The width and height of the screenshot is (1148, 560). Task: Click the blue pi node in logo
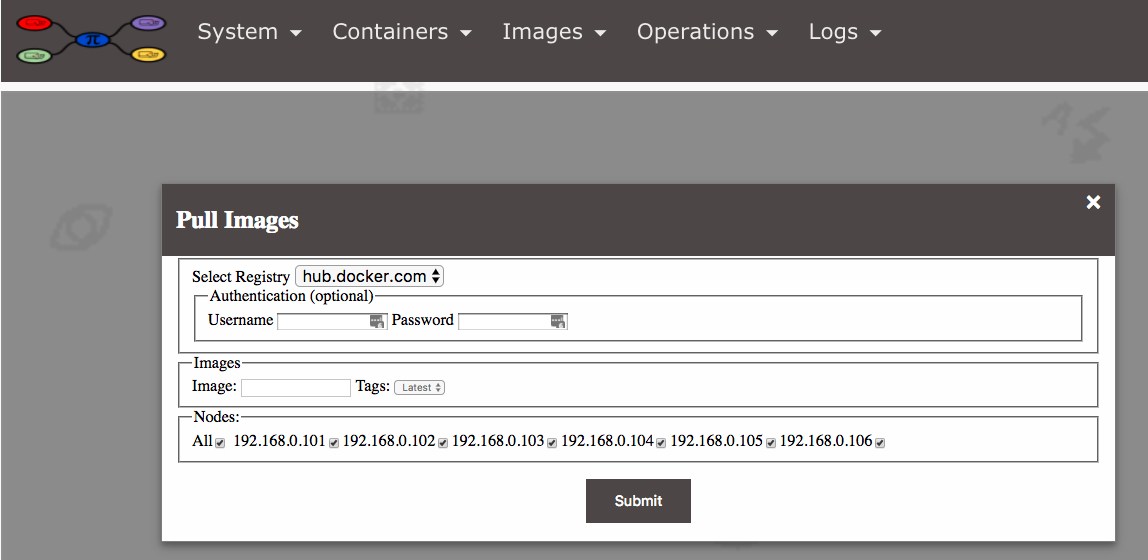92,39
